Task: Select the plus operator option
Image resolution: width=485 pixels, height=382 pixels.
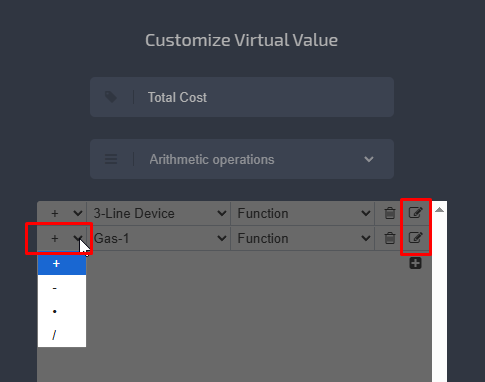Action: (x=62, y=264)
